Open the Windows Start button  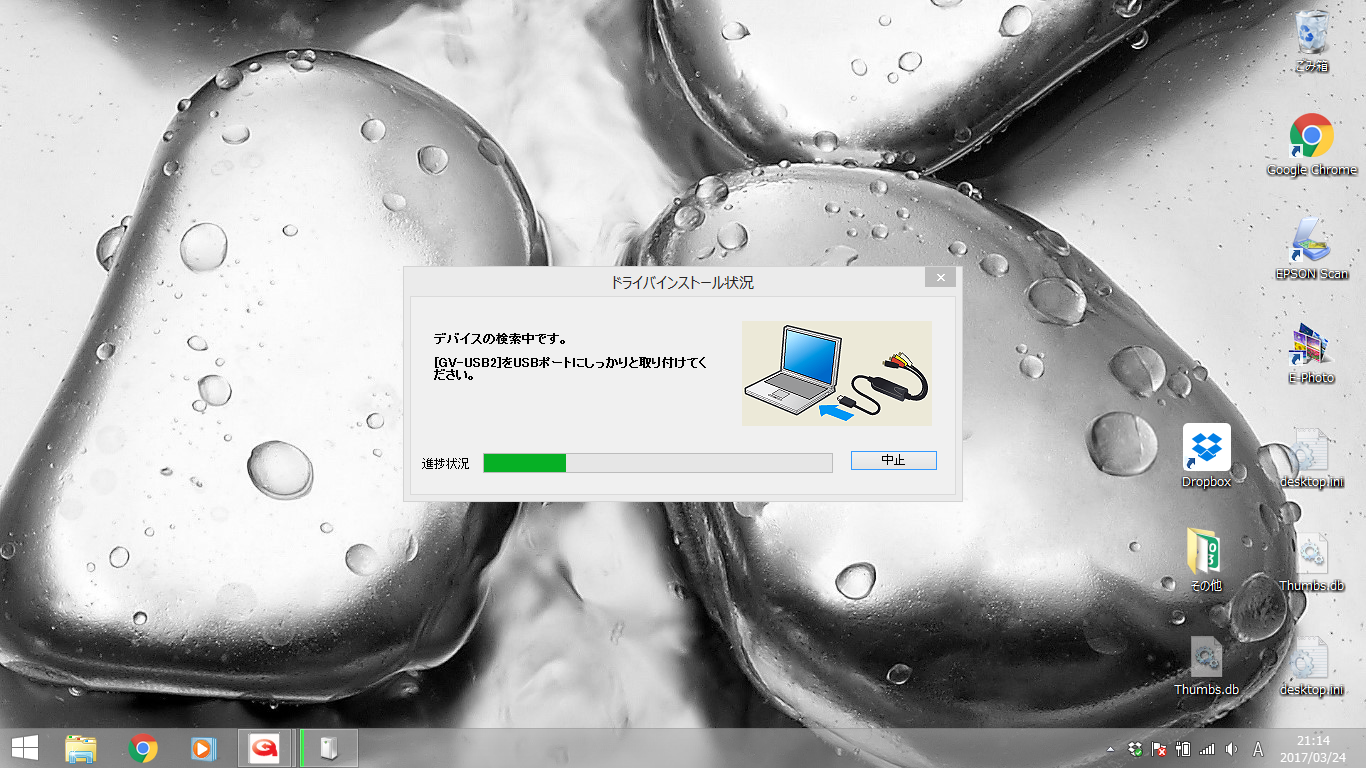tap(24, 748)
